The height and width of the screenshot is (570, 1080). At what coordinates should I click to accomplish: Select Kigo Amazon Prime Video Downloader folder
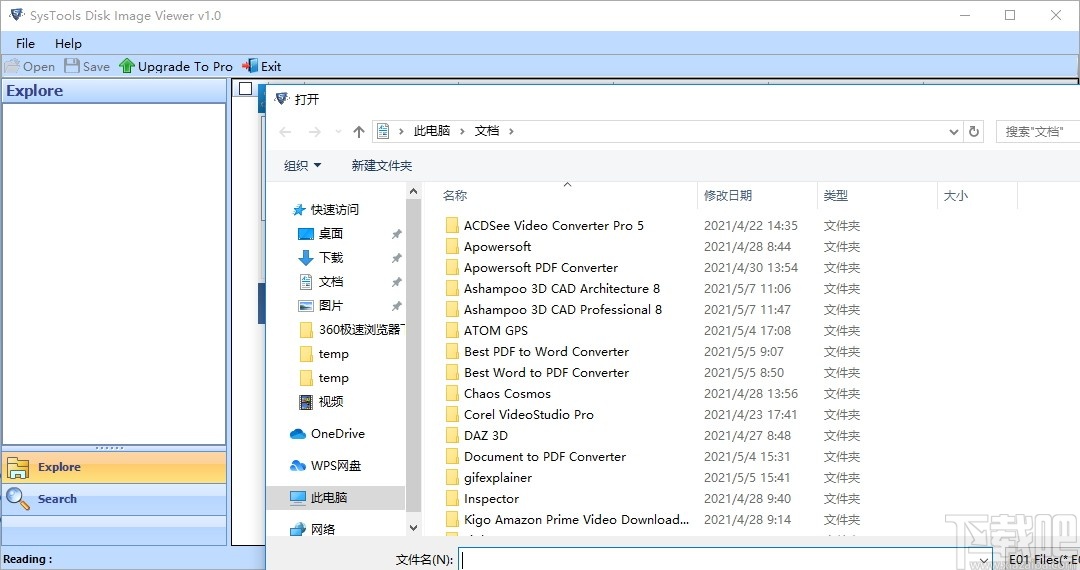click(577, 520)
